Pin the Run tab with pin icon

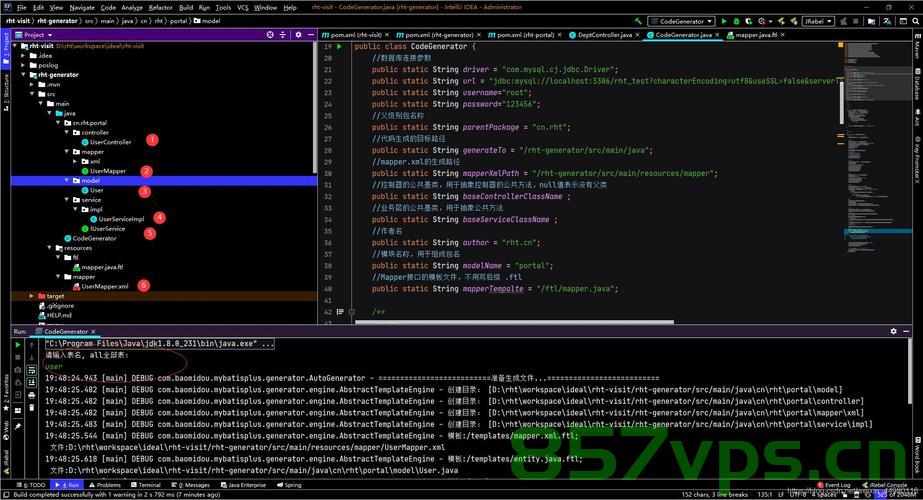18,426
